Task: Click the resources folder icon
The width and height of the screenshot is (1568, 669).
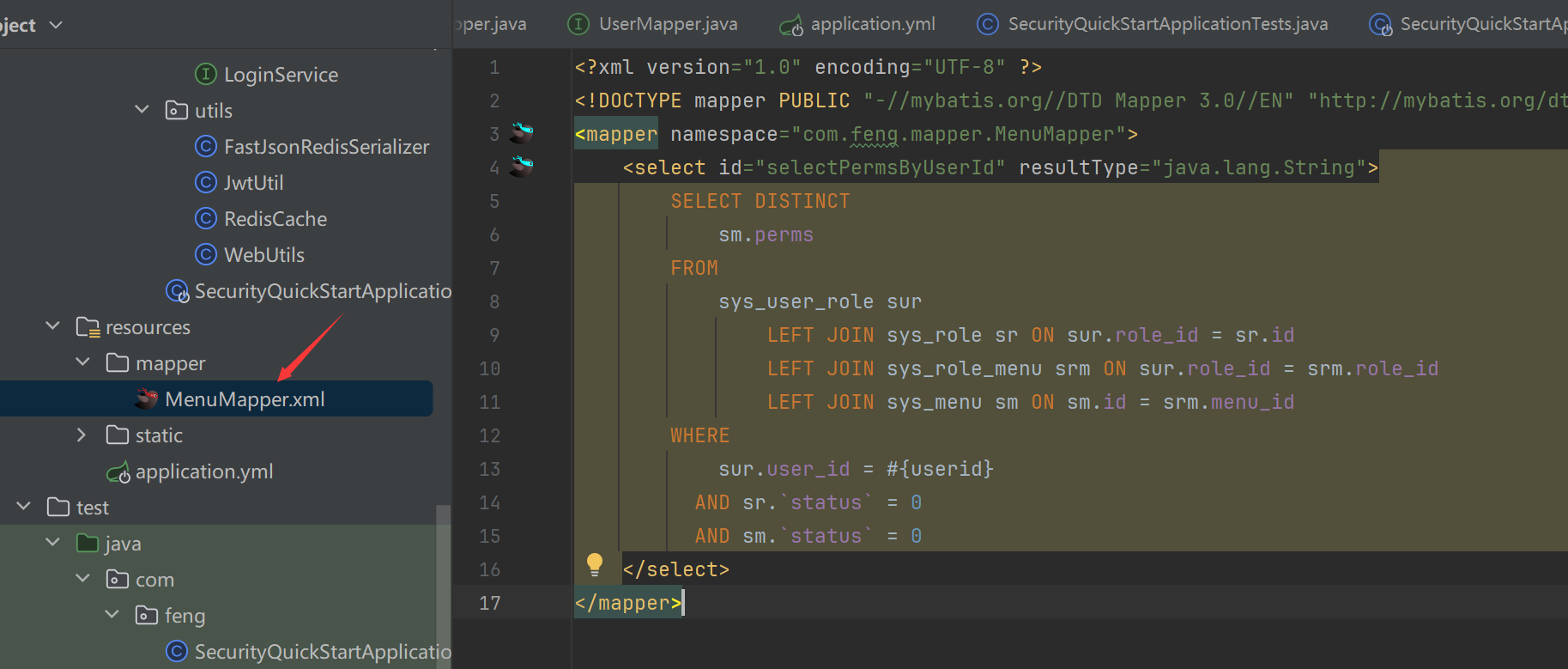Action: coord(88,327)
